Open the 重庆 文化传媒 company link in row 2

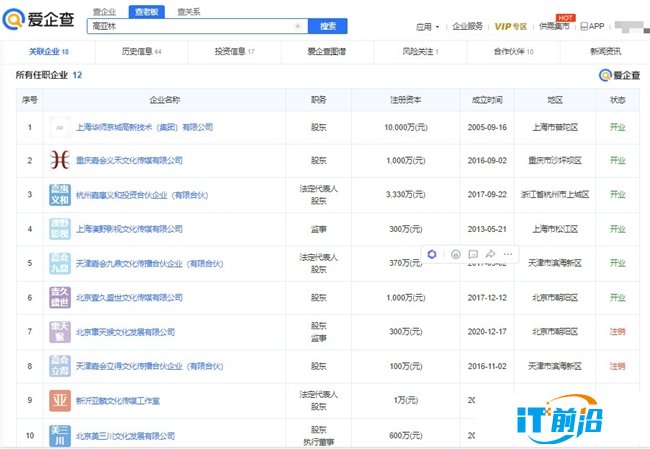tap(129, 160)
